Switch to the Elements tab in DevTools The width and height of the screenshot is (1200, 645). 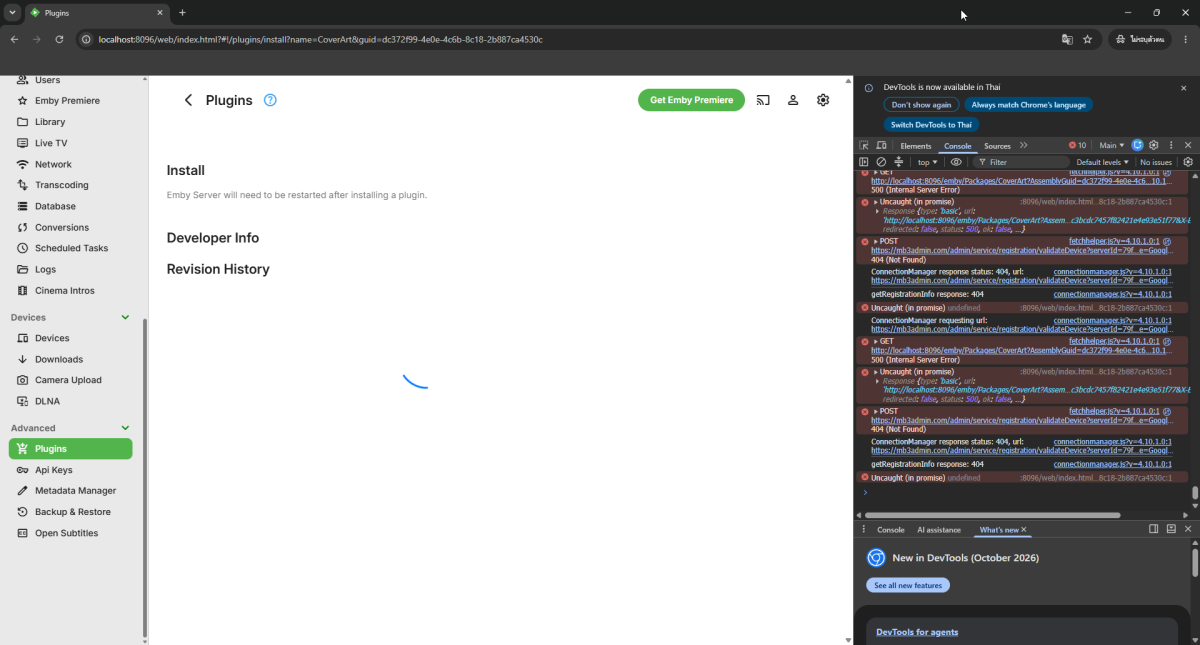point(915,146)
